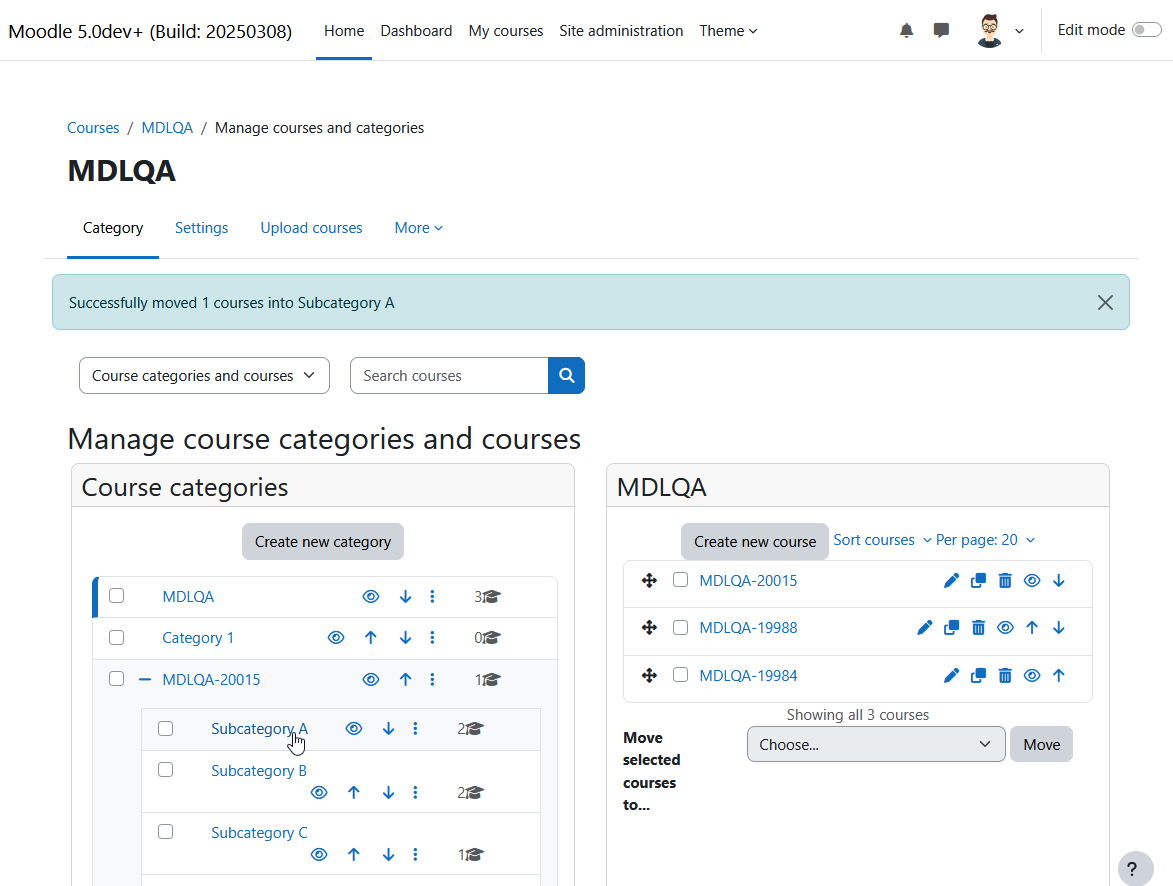Image resolution: width=1173 pixels, height=886 pixels.
Task: Open actions menu for Subcategory C
Action: point(415,855)
